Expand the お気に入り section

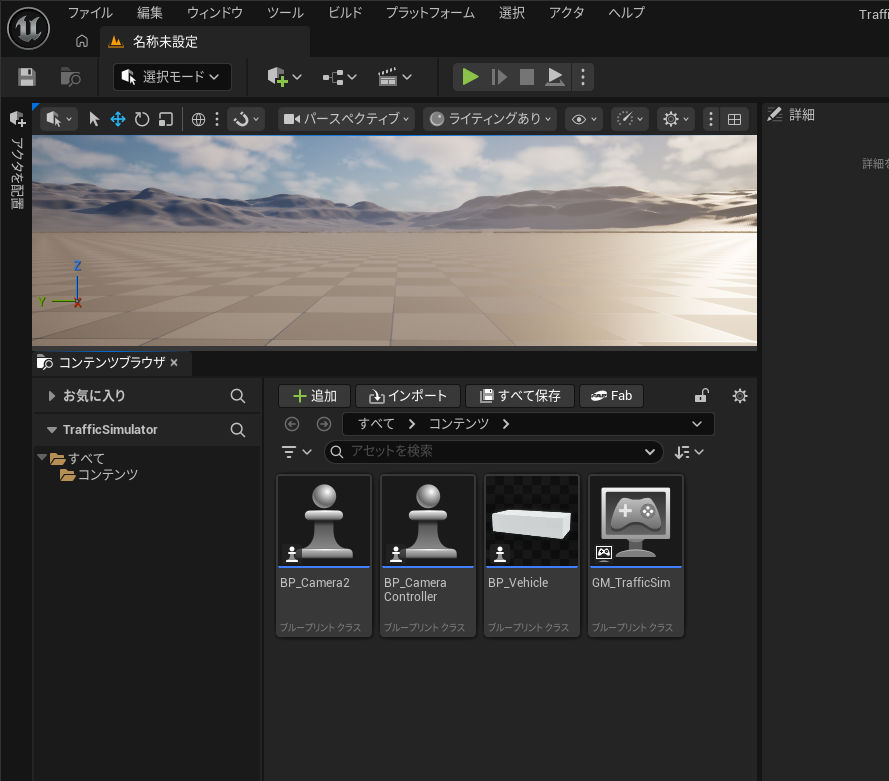[52, 396]
